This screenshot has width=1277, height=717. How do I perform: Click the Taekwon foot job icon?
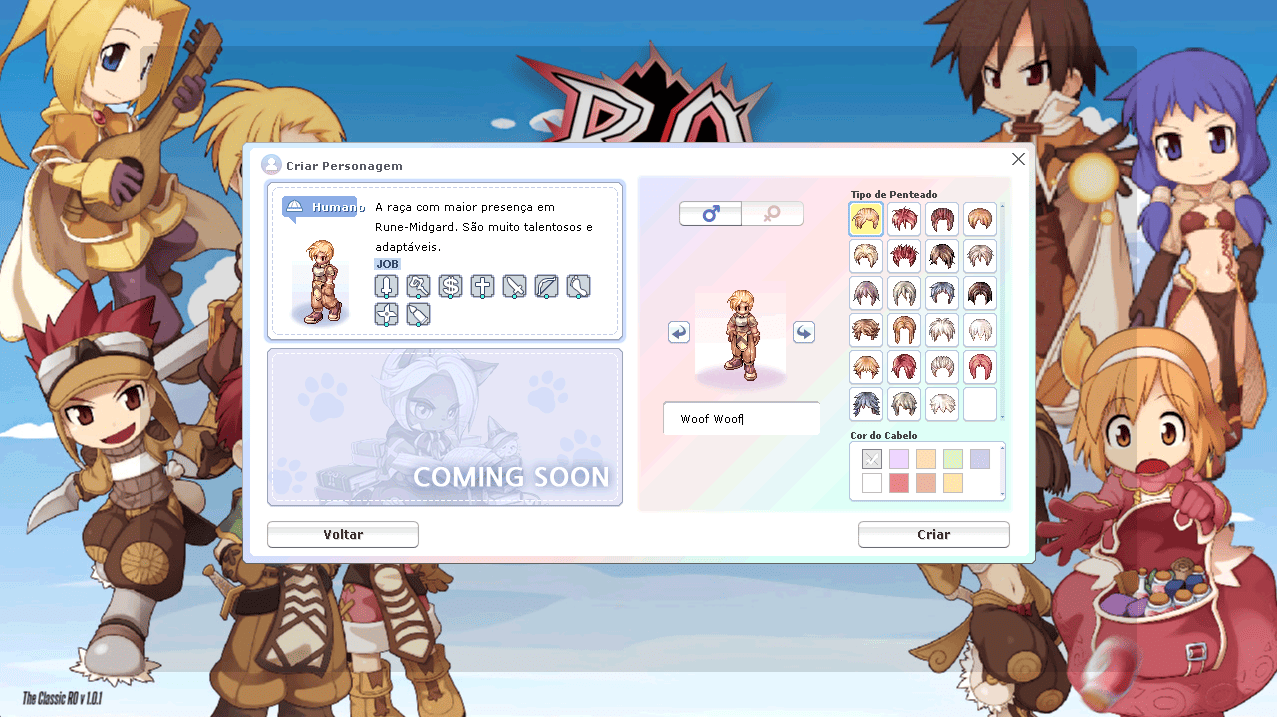(x=579, y=287)
